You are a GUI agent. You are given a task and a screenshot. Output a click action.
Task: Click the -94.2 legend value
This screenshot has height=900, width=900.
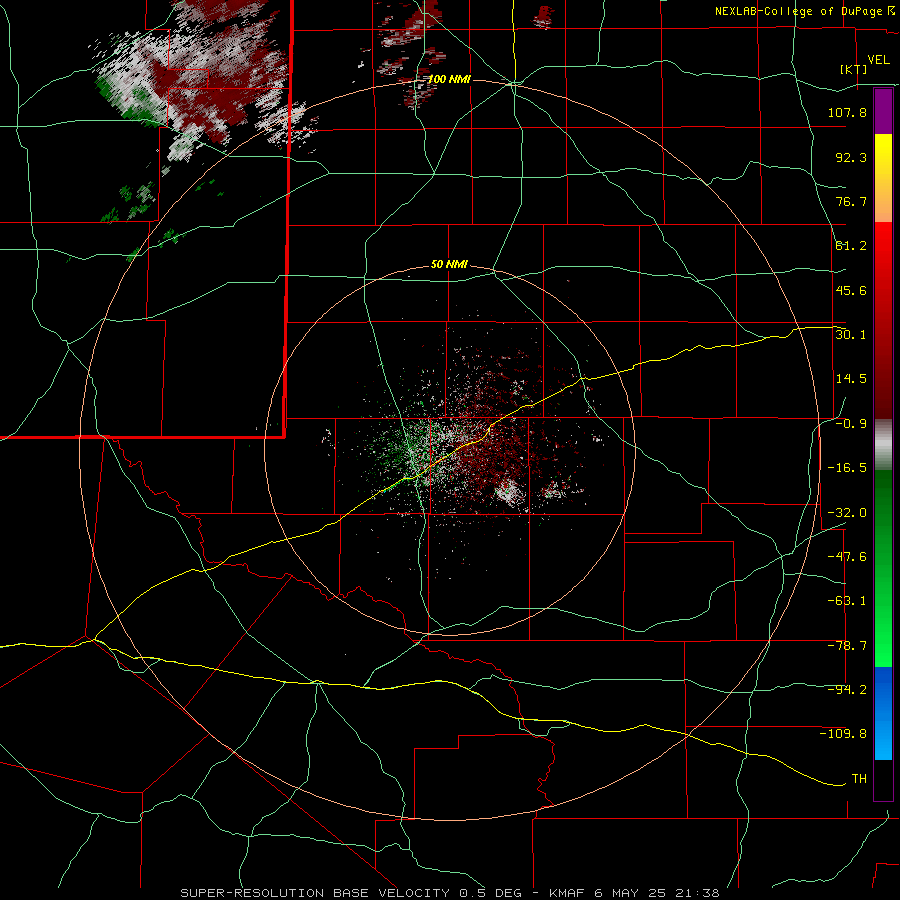pyautogui.click(x=847, y=690)
